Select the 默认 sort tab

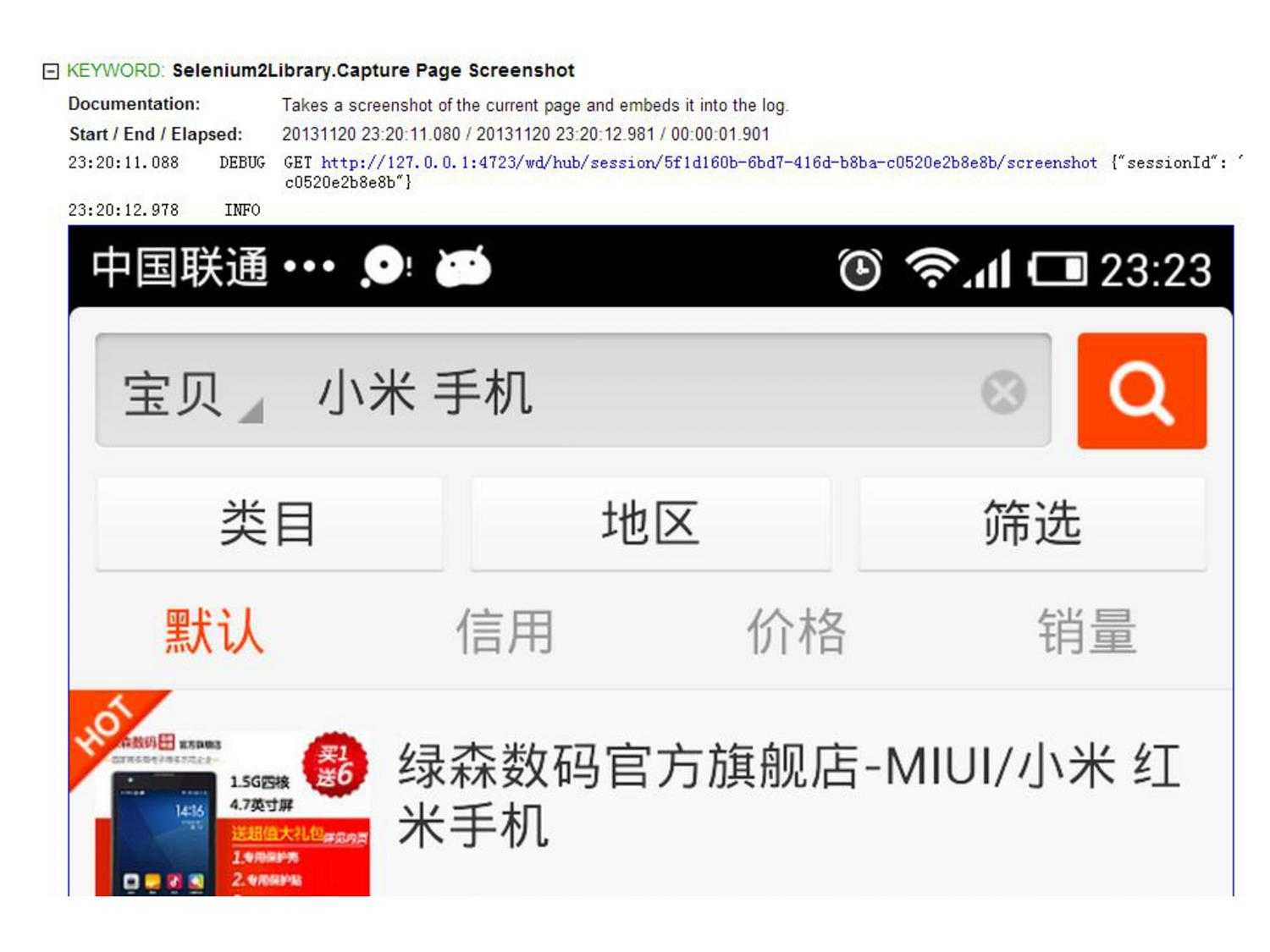214,631
